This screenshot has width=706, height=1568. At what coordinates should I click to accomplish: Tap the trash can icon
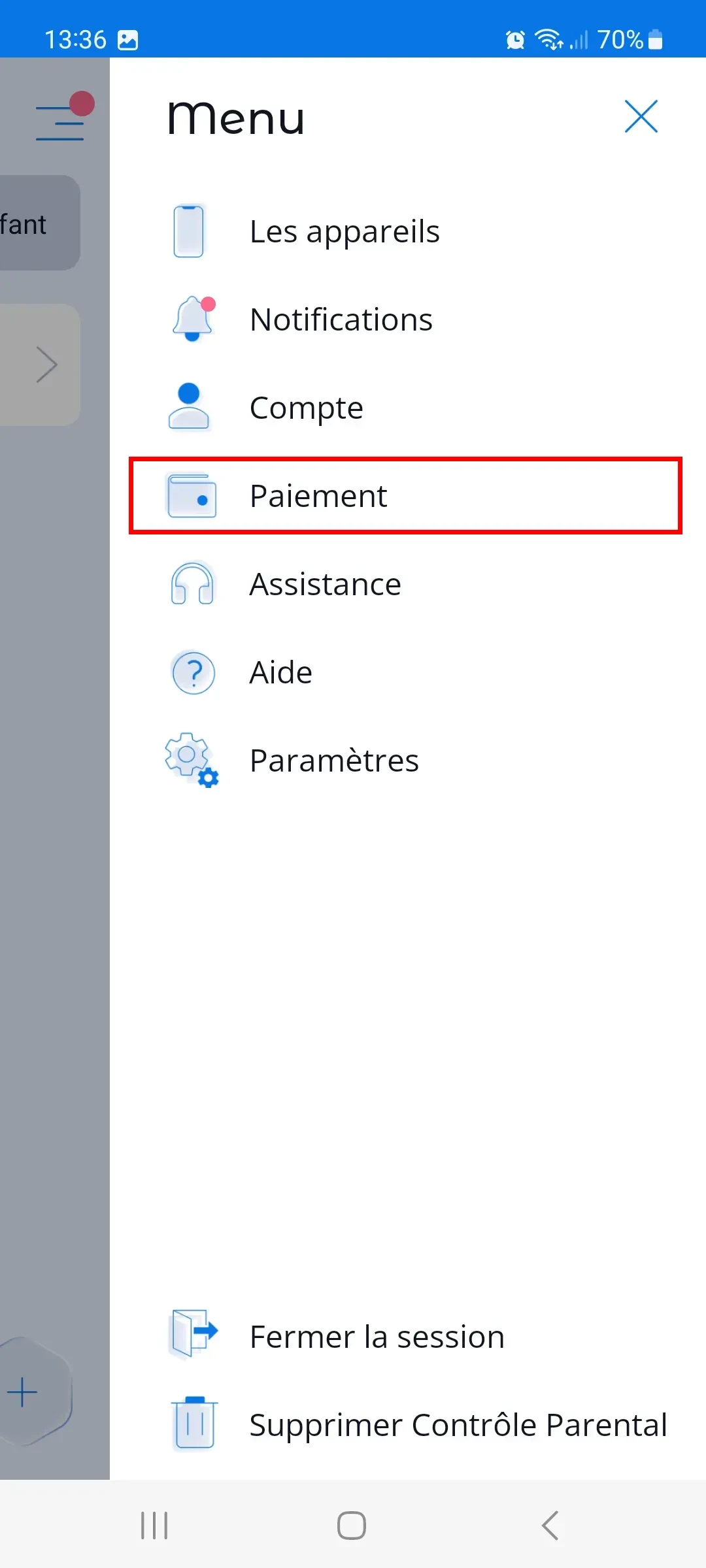tap(193, 1424)
